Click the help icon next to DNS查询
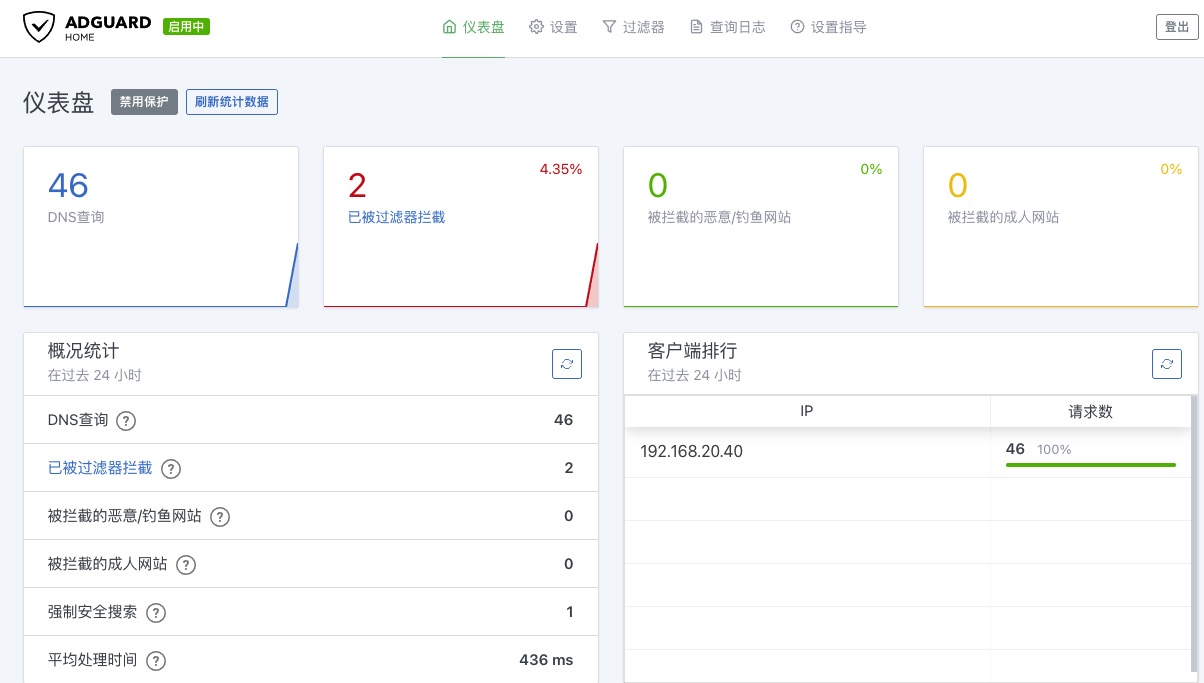The height and width of the screenshot is (683, 1204). (x=126, y=421)
